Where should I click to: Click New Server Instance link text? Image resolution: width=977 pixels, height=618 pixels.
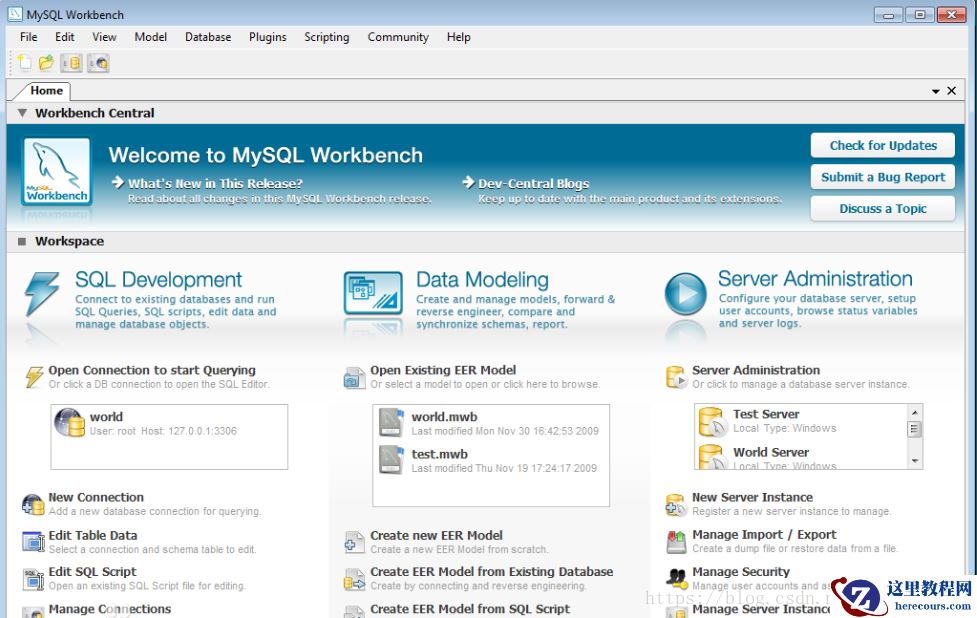(x=752, y=497)
